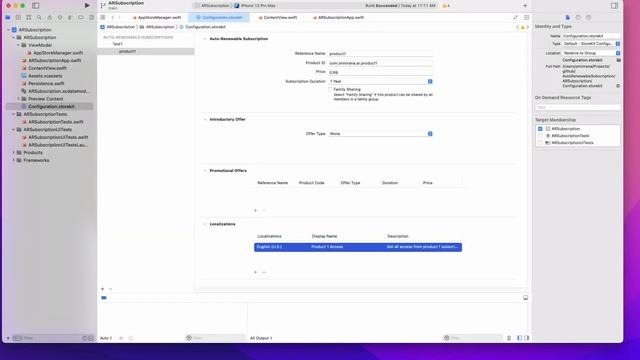Open the Location dropdown in inspector

[591, 53]
